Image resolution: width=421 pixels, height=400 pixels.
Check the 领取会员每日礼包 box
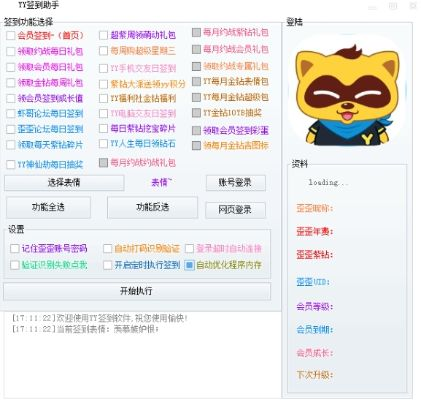[11, 67]
